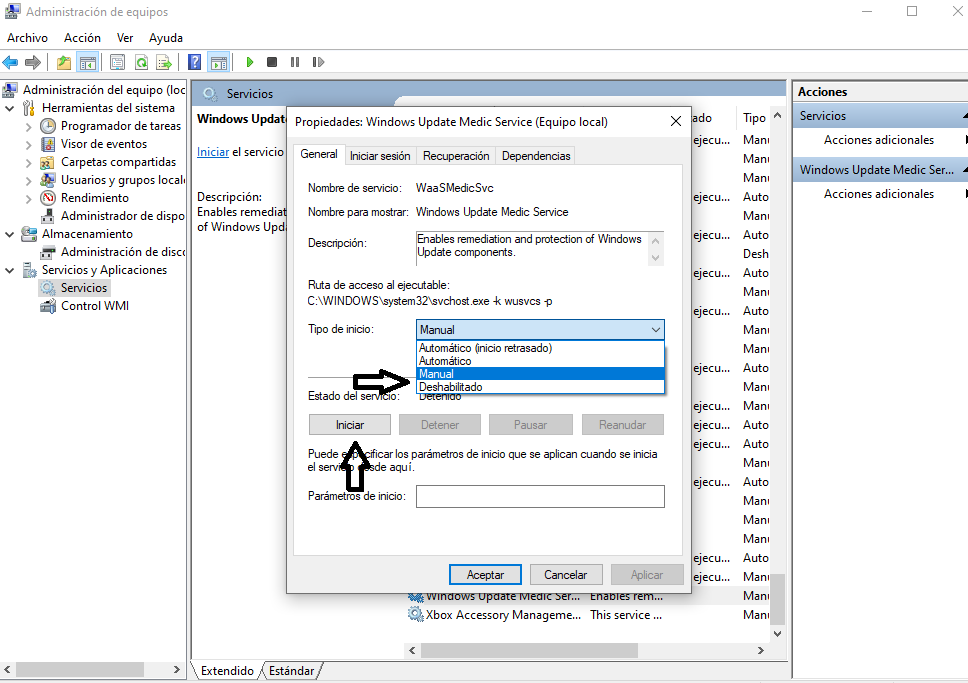Screen dimensions: 968x683
Task: Collapse the Almacenamiento node
Action: point(10,234)
